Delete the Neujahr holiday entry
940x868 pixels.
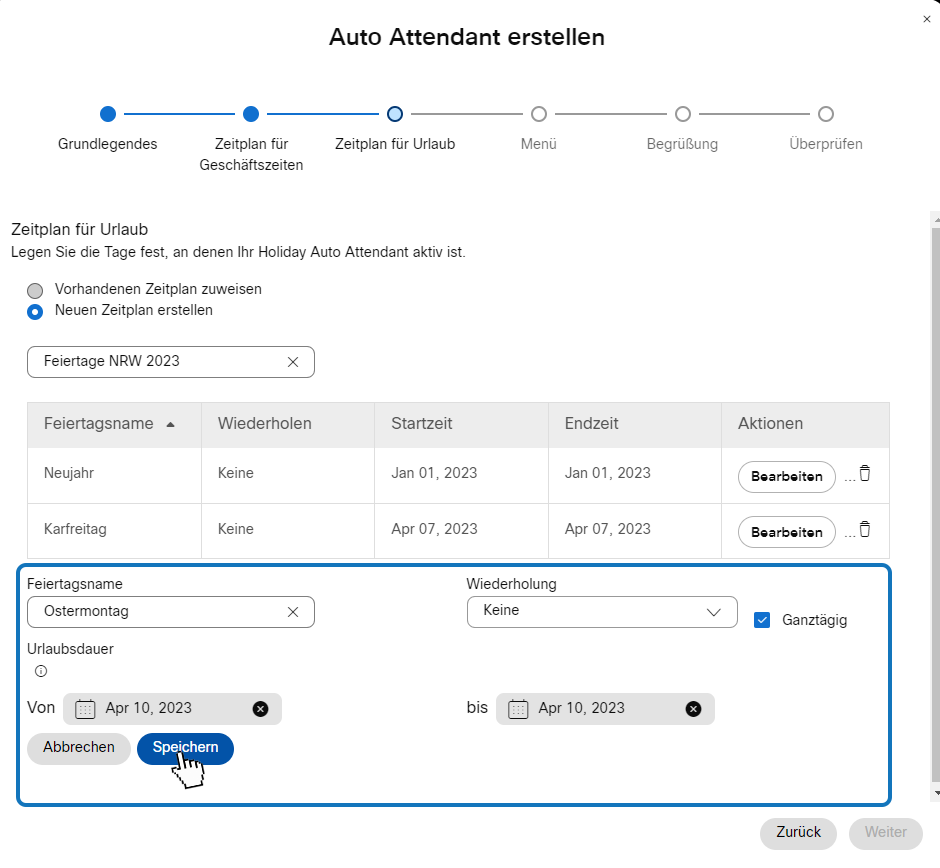[x=865, y=474]
